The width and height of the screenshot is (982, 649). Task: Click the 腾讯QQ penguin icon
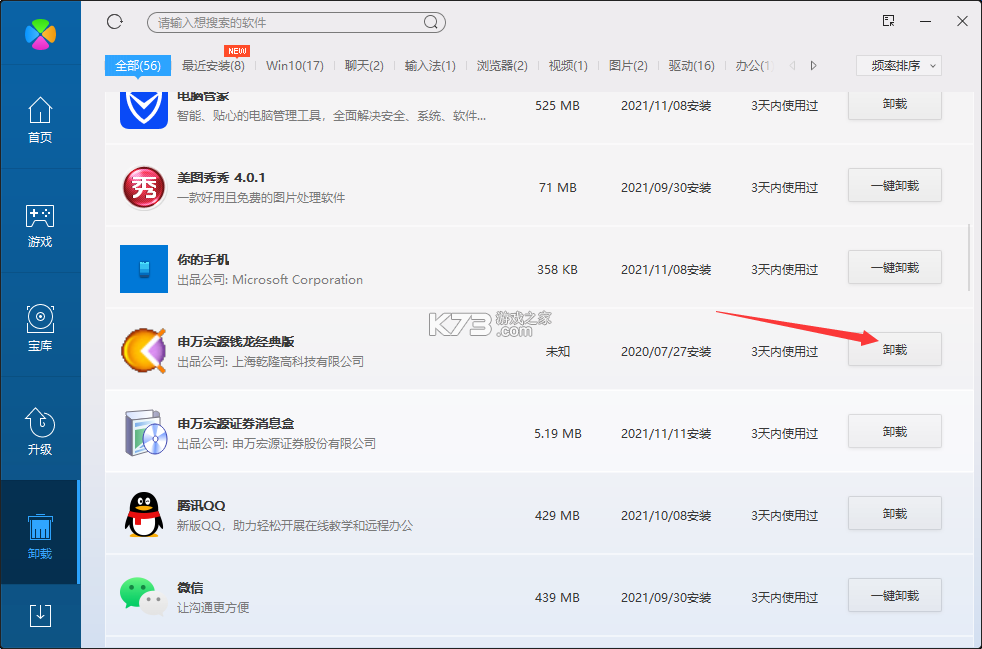[144, 515]
